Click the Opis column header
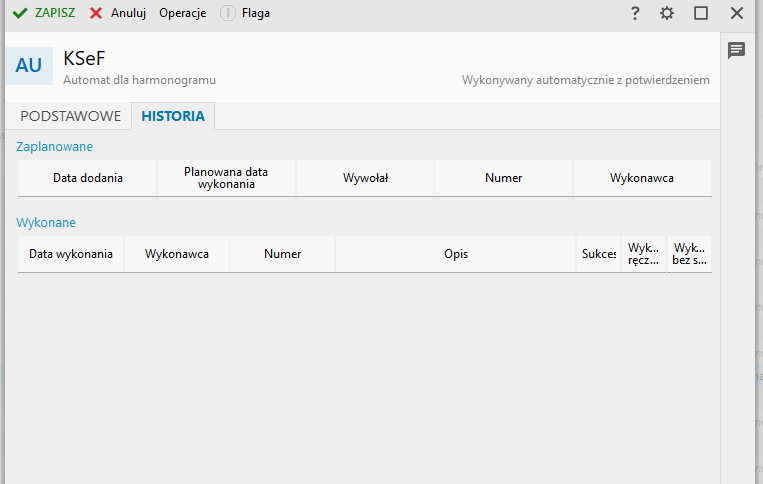The width and height of the screenshot is (763, 484). tap(456, 254)
